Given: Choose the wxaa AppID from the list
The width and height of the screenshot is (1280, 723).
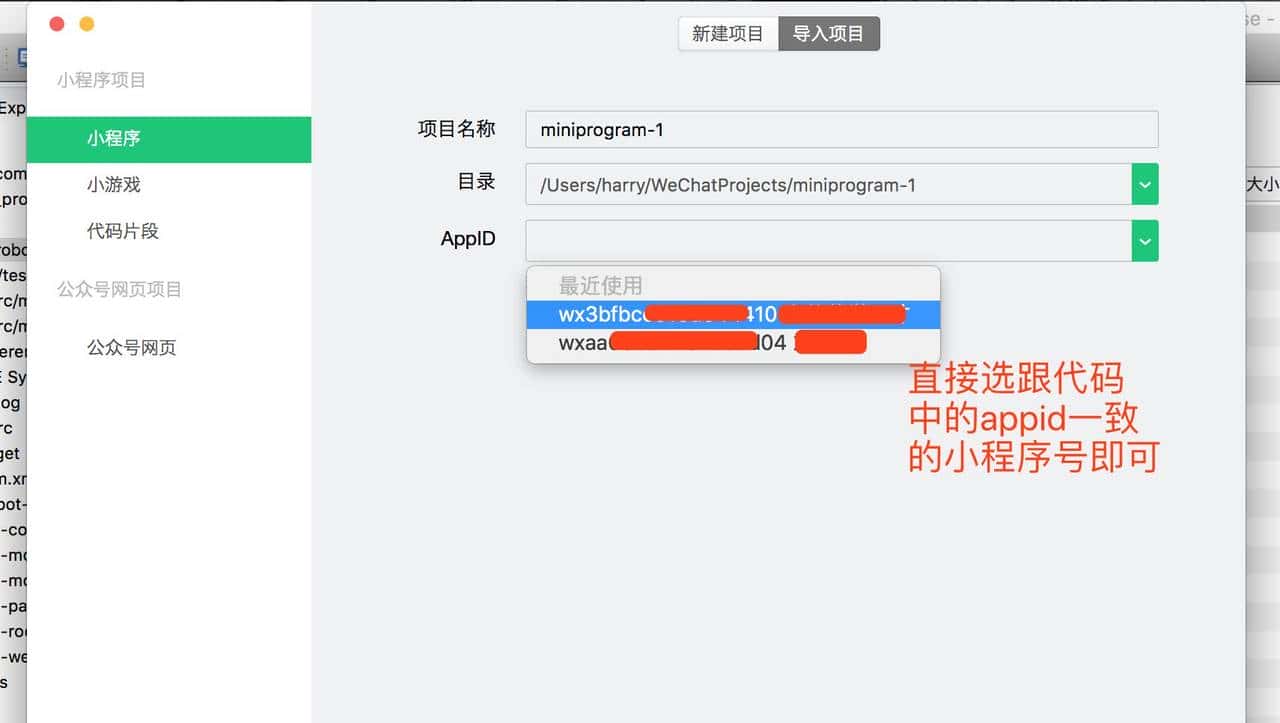Looking at the screenshot, I should [732, 341].
